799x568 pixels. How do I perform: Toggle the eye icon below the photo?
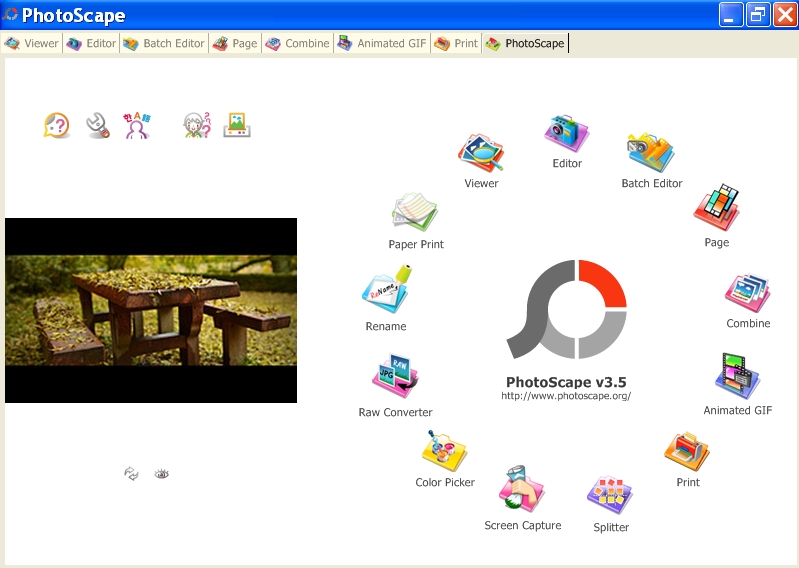point(162,474)
